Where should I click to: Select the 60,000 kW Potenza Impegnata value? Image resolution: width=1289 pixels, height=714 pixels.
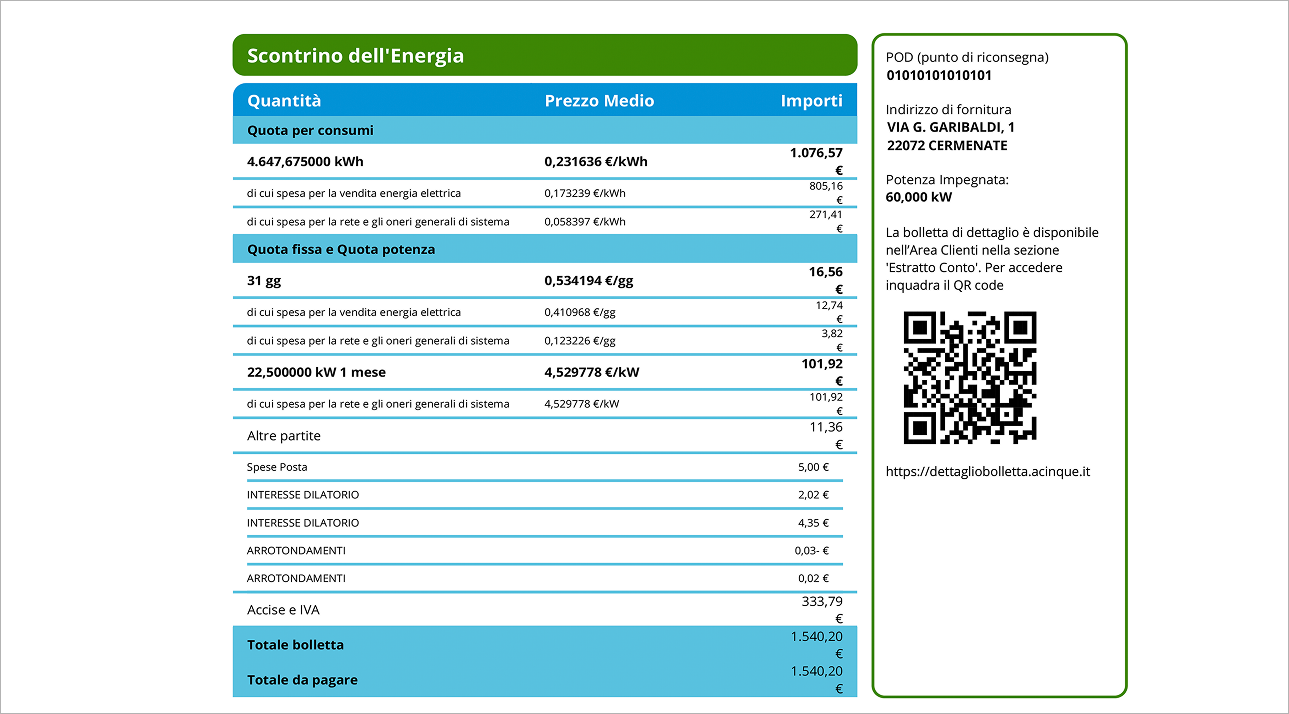click(x=919, y=197)
